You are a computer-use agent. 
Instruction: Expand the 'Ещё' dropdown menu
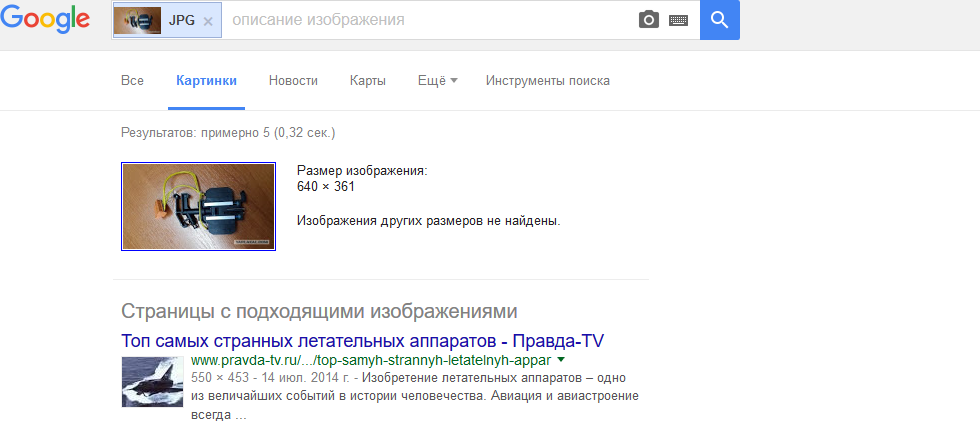[436, 81]
